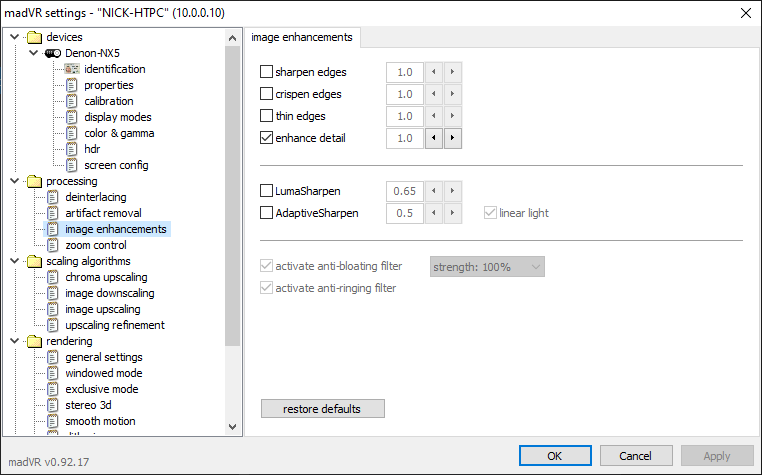
Task: Click the chroma upscaling page icon
Action: pyautogui.click(x=53, y=277)
